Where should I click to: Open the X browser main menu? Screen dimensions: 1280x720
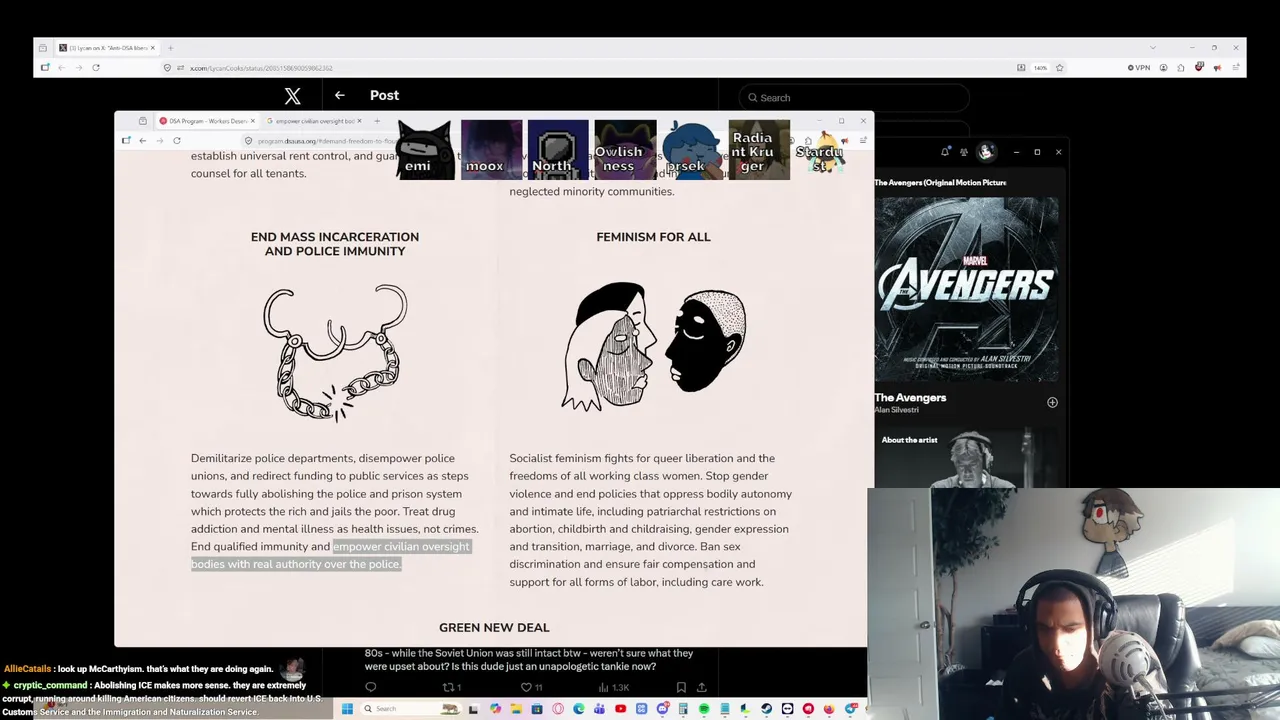[x=1236, y=68]
